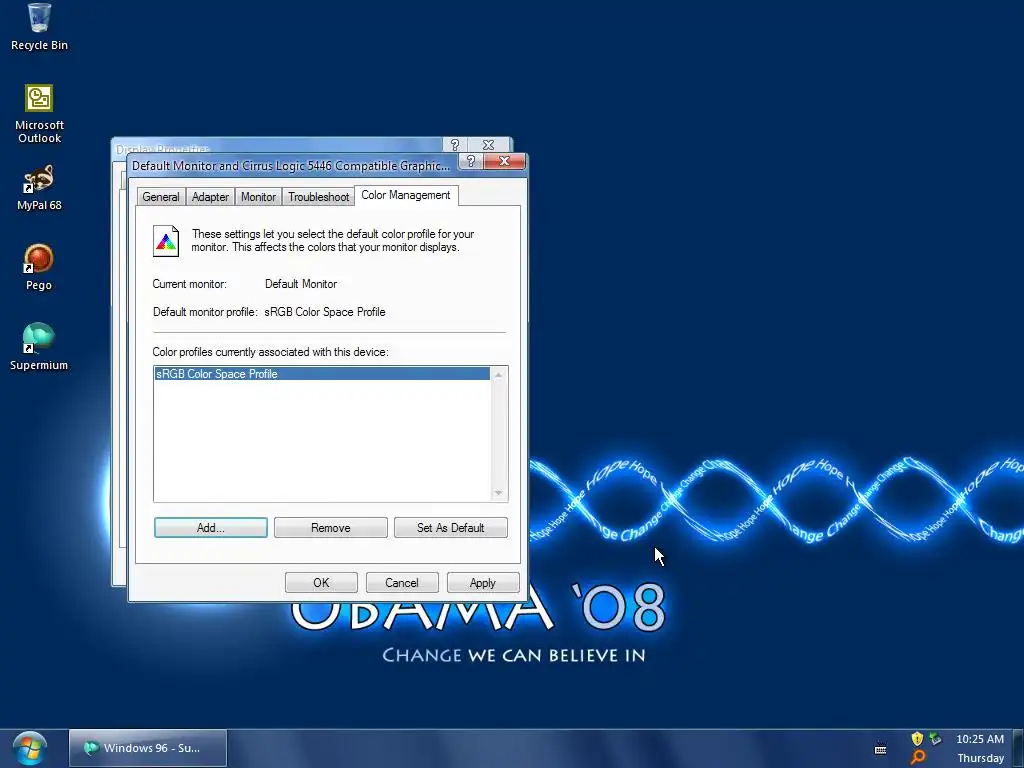Switch to the Monitor tab
Screen dimensions: 1024x768
pos(258,197)
